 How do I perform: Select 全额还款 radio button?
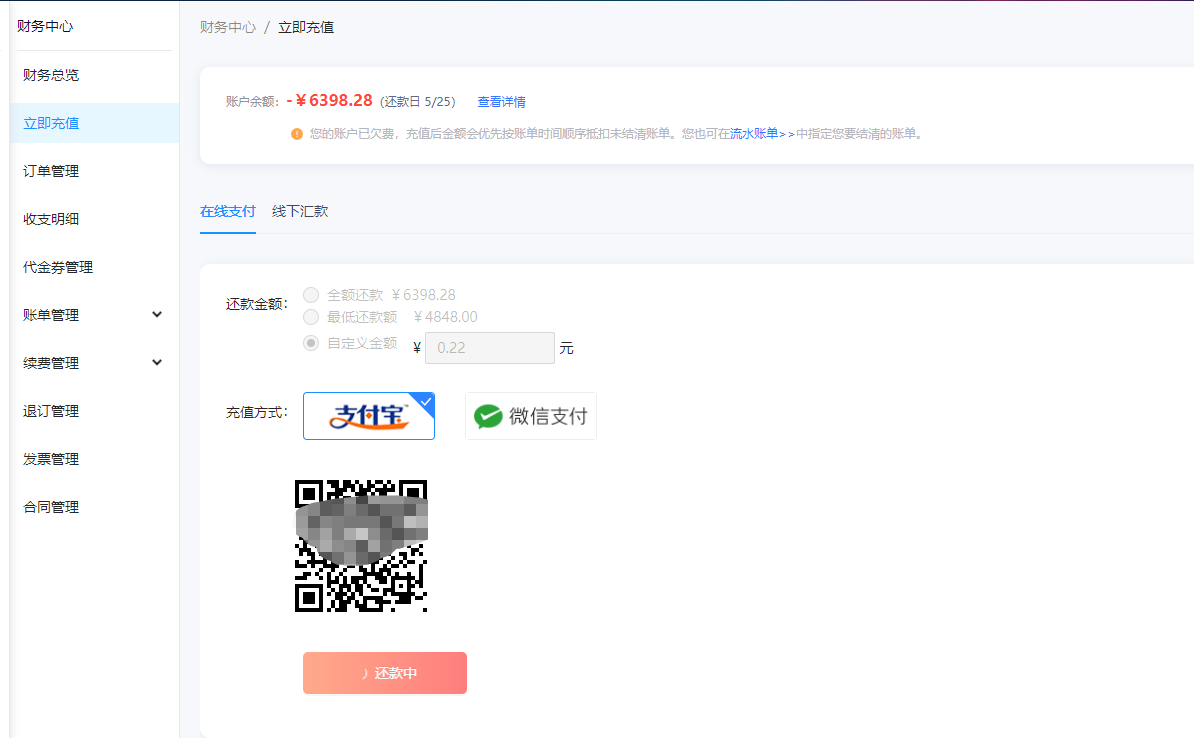pyautogui.click(x=311, y=295)
